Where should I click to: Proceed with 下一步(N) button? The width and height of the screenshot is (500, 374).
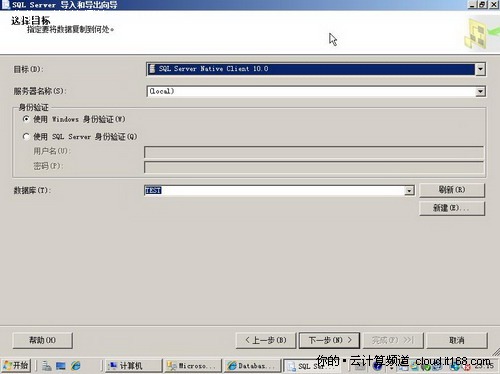coord(329,340)
